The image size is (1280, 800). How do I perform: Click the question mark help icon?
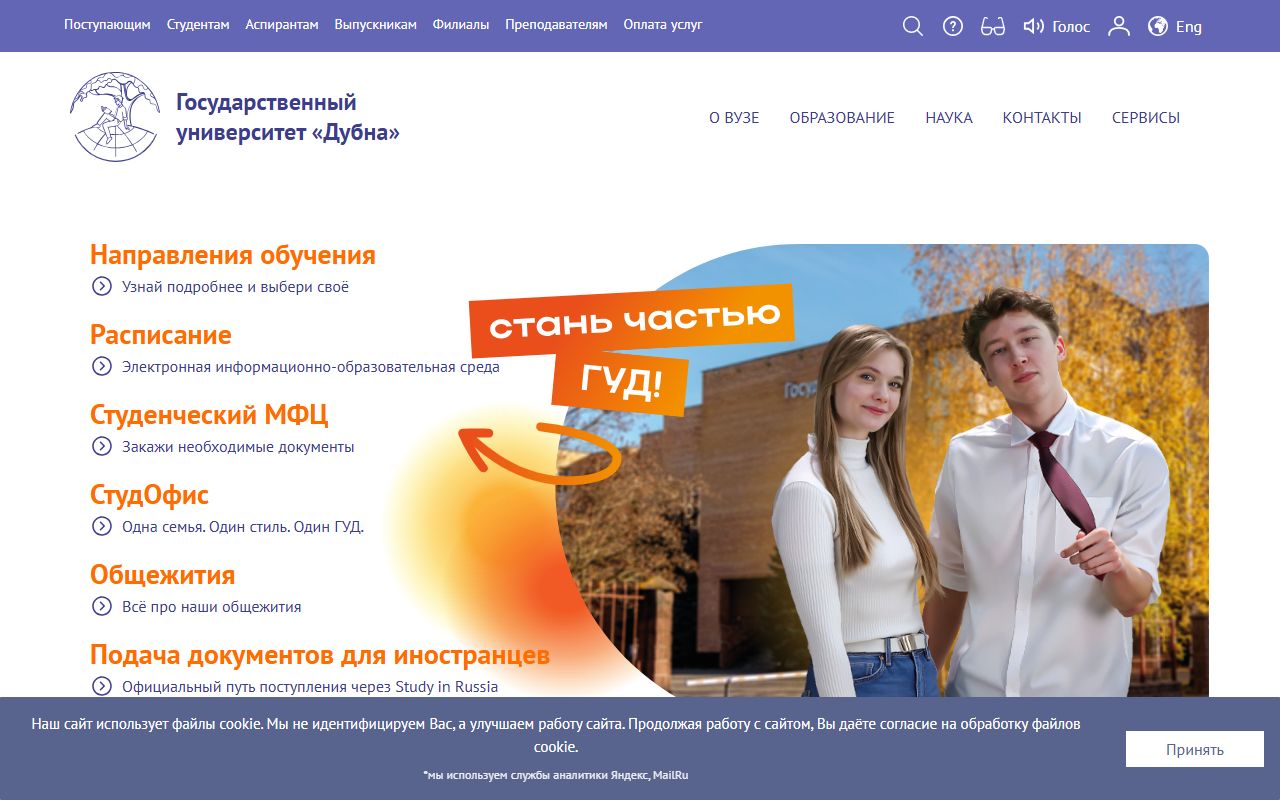(953, 26)
